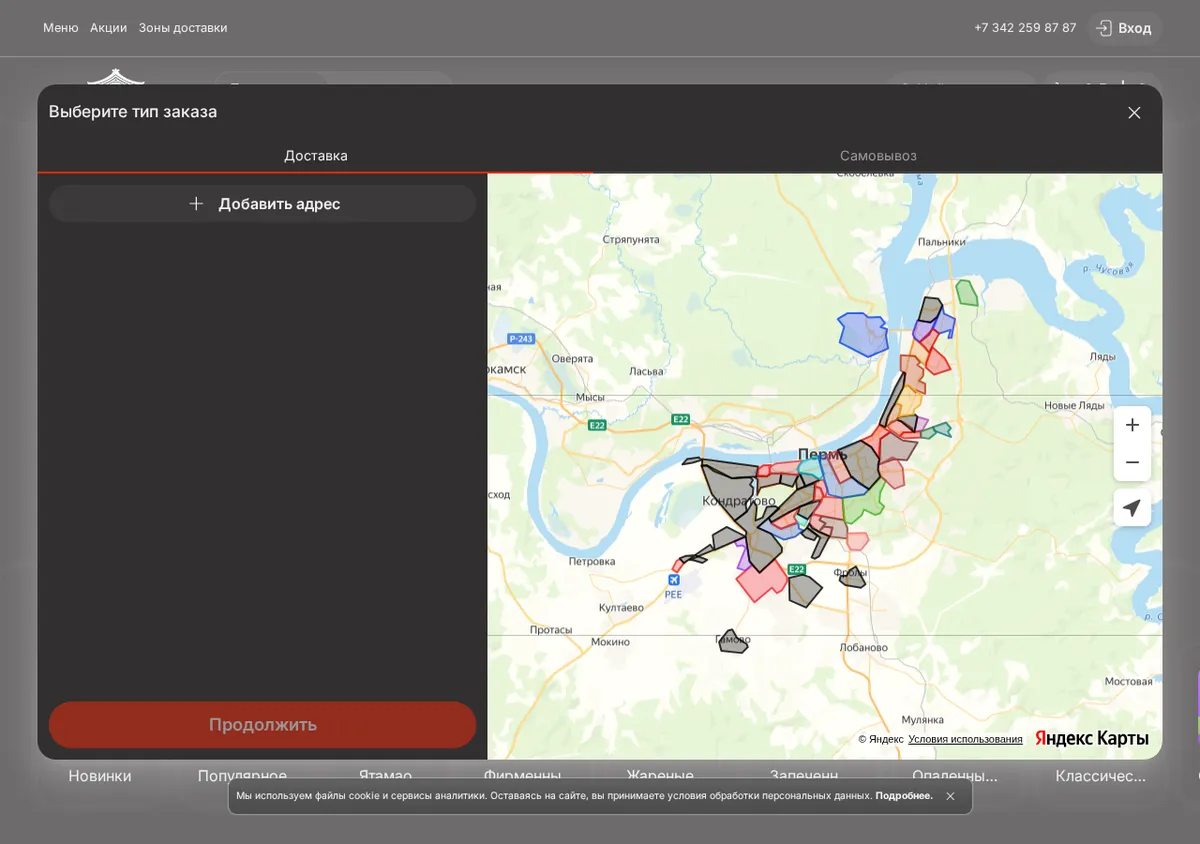
Task: Click the Добавить адрес button
Action: point(262,204)
